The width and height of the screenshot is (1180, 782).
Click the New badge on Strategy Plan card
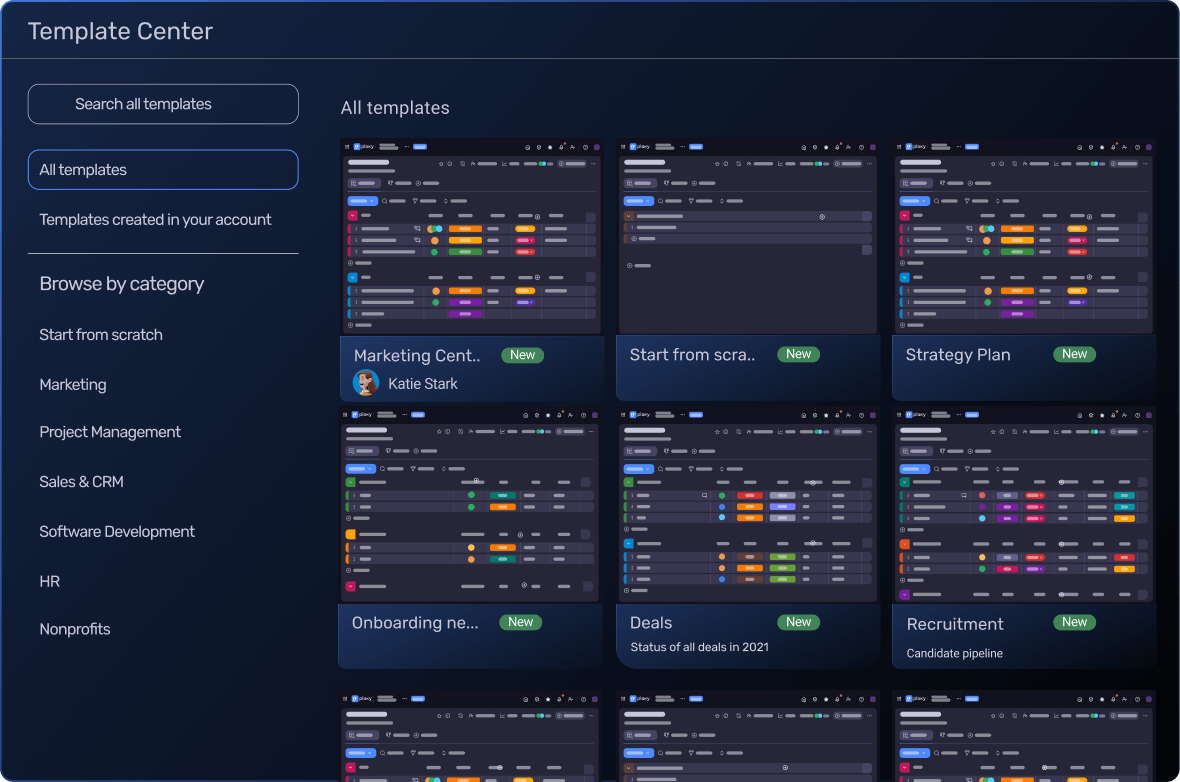[1074, 354]
